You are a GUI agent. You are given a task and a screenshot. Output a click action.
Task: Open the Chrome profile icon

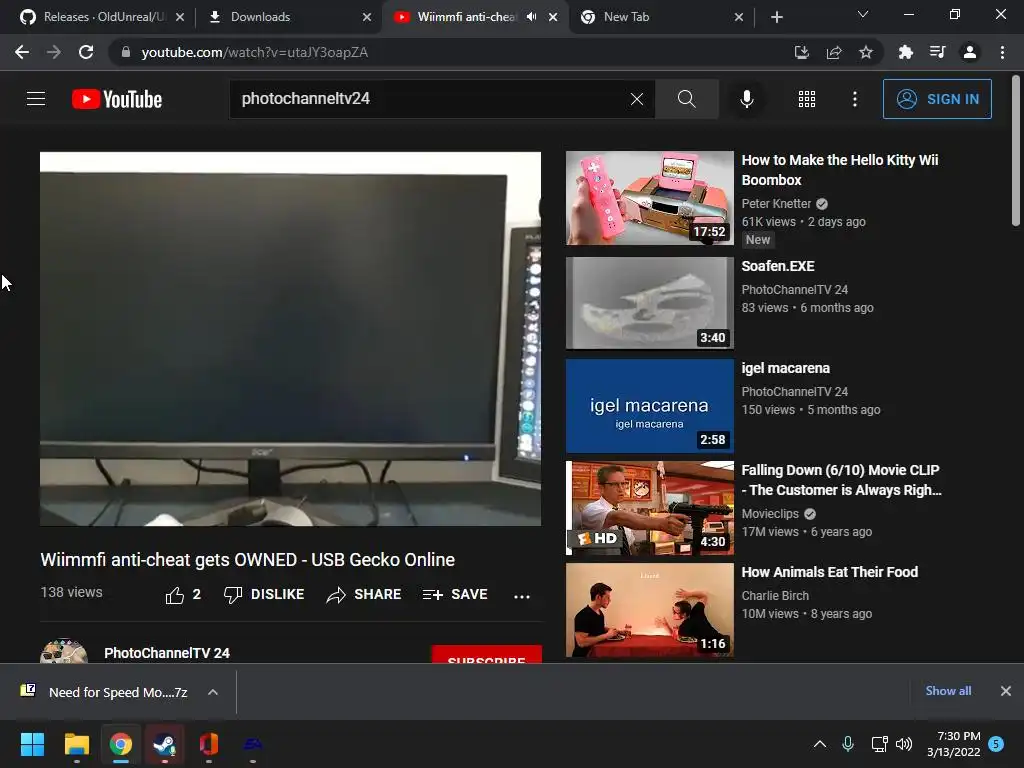tap(970, 52)
